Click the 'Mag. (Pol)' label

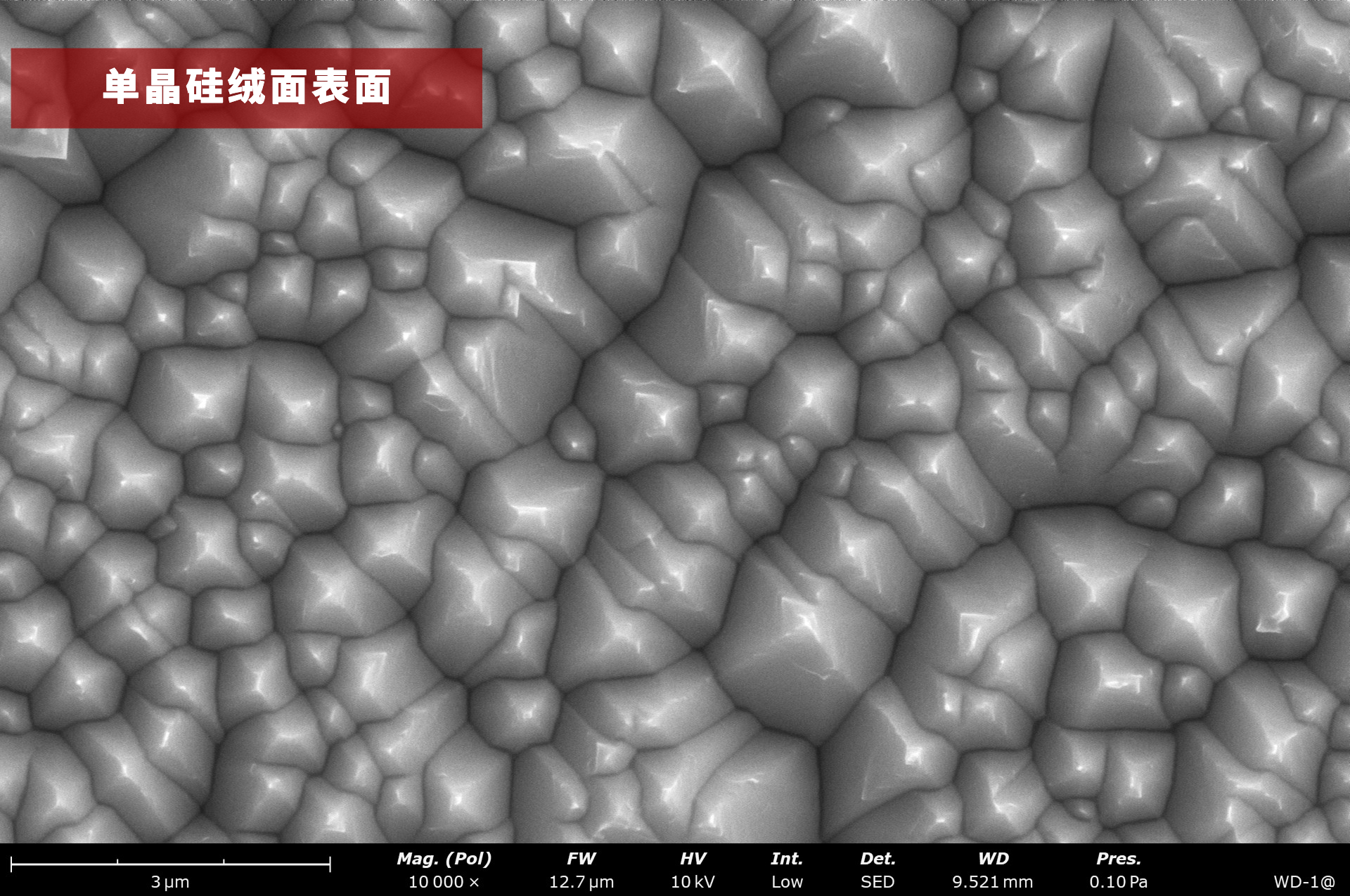click(x=444, y=859)
